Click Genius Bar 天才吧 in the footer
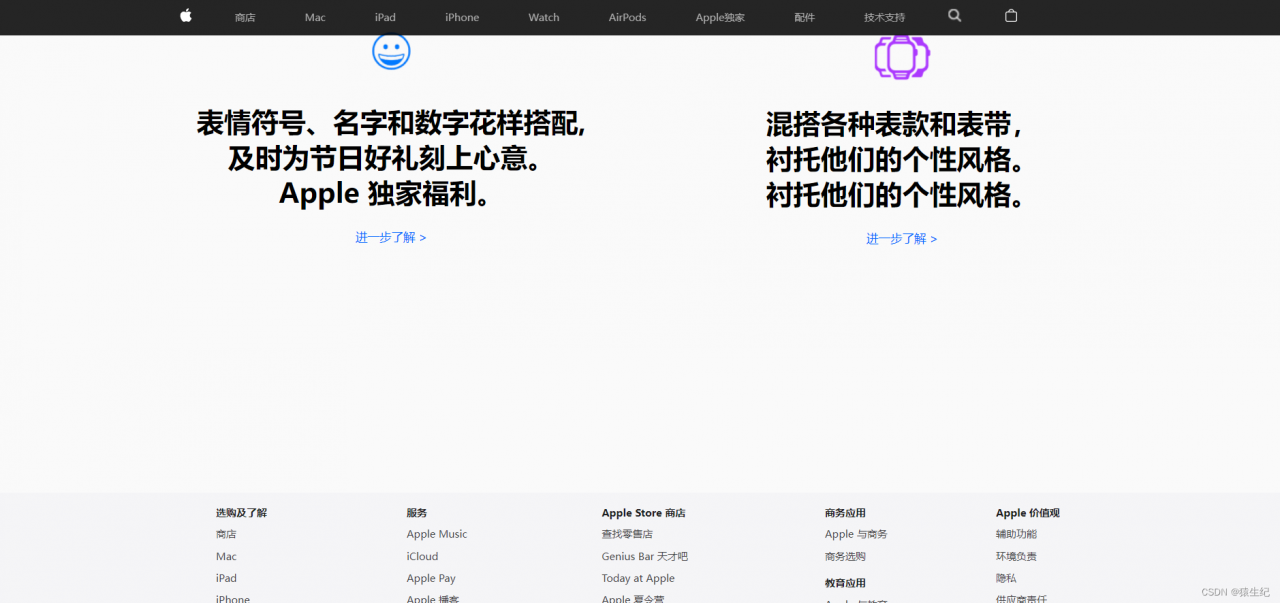This screenshot has width=1280, height=603. click(644, 556)
